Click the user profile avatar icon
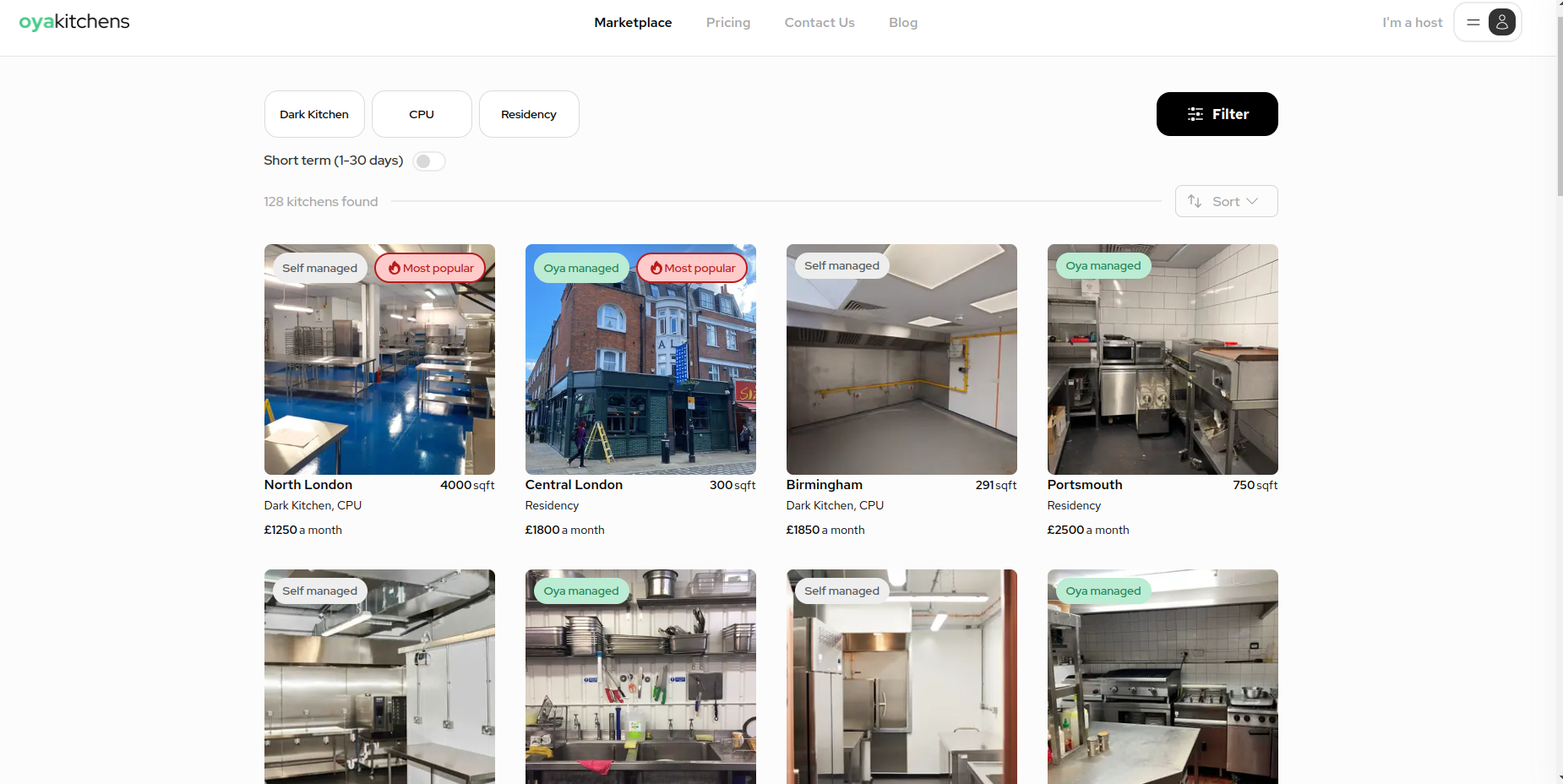The width and height of the screenshot is (1563, 784). tap(1501, 23)
